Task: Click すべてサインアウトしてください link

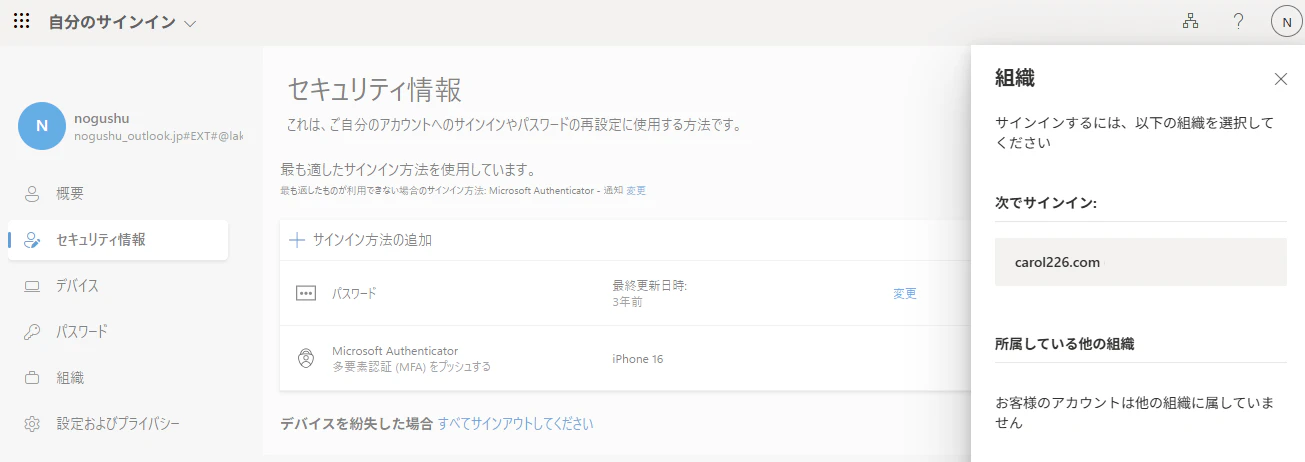Action: click(x=515, y=424)
